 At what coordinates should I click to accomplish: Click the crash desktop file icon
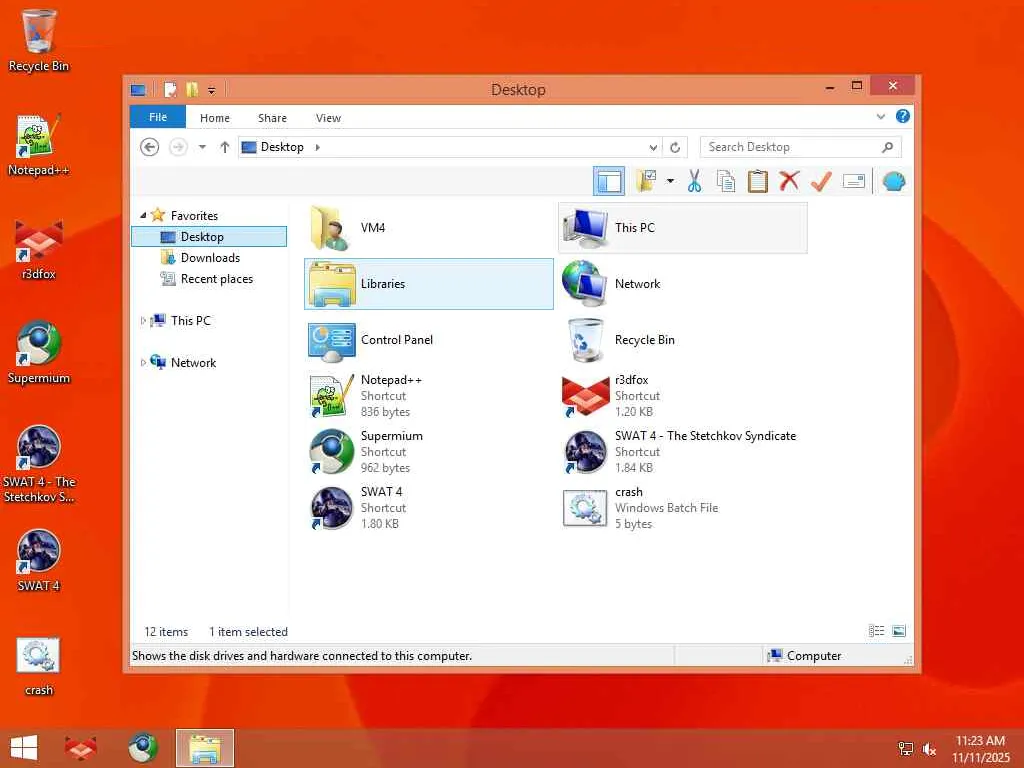click(x=39, y=666)
